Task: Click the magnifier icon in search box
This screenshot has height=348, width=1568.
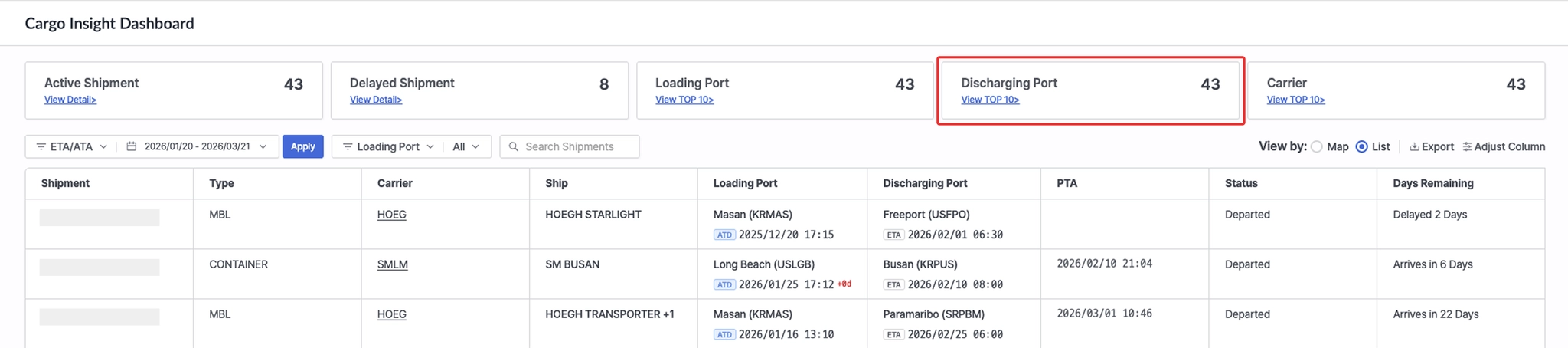Action: [x=514, y=146]
